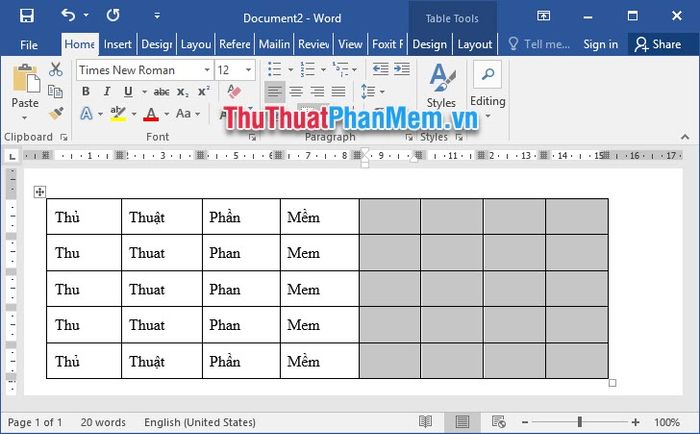Open the Table Tools Design tab

(x=429, y=44)
